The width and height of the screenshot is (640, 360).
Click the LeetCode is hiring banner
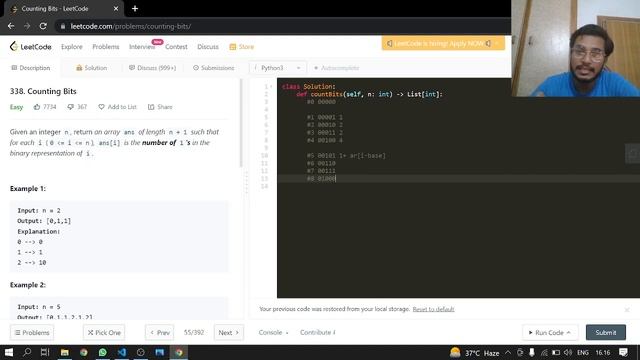pyautogui.click(x=443, y=43)
